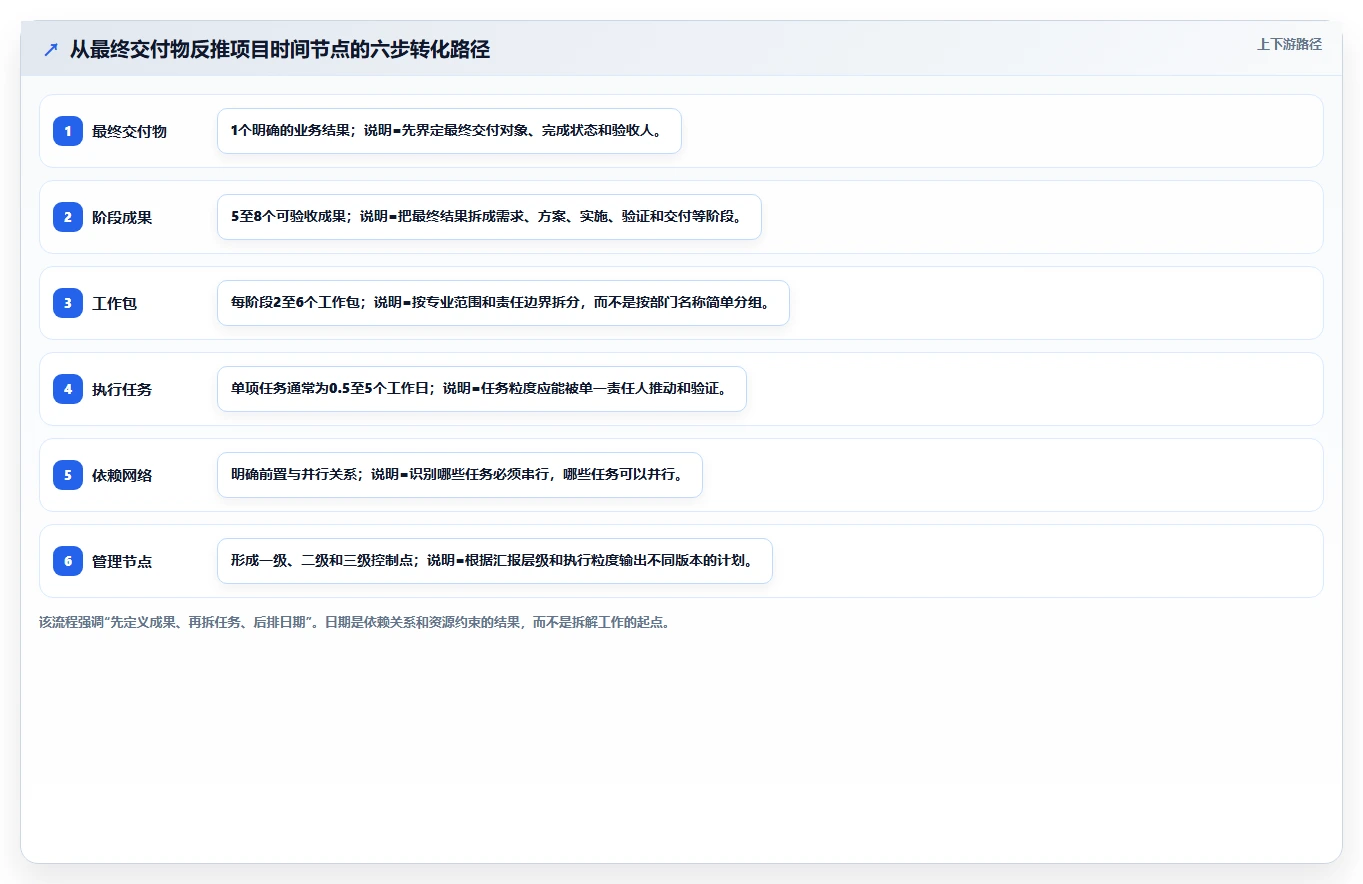Viewport: 1363px width, 884px height.
Task: Click description box starting 形成一级、二级和三级控制点
Action: click(495, 561)
